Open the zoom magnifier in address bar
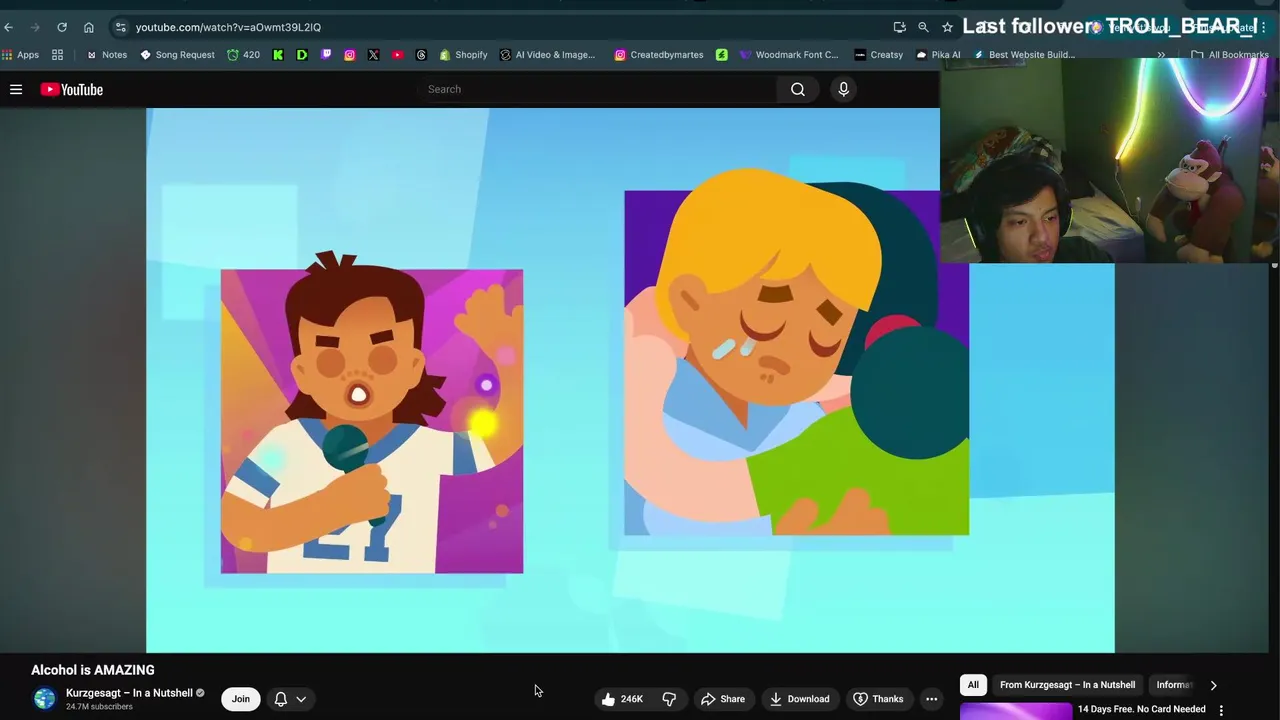 pyautogui.click(x=923, y=27)
